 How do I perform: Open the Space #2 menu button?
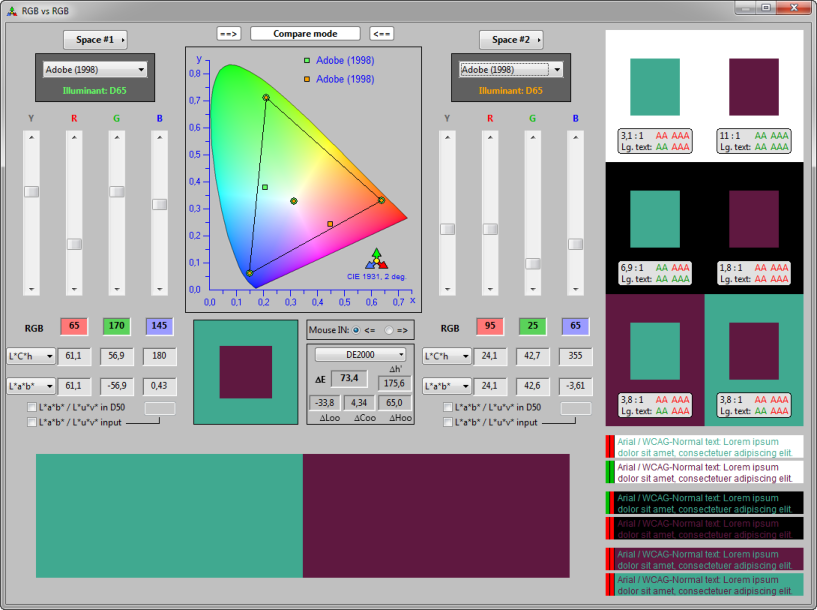click(511, 40)
